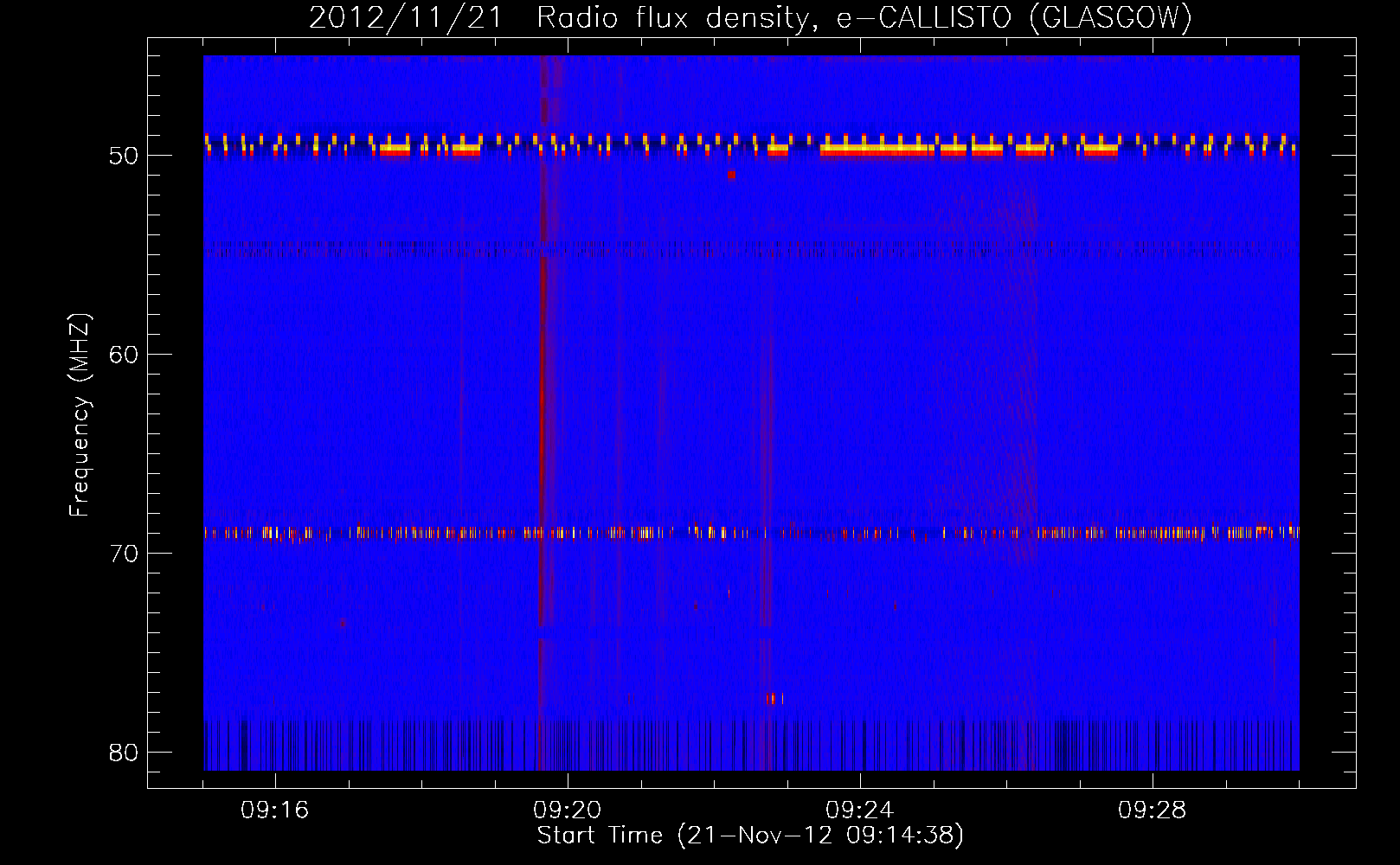Click the 09:28 time tick label

tap(1153, 811)
